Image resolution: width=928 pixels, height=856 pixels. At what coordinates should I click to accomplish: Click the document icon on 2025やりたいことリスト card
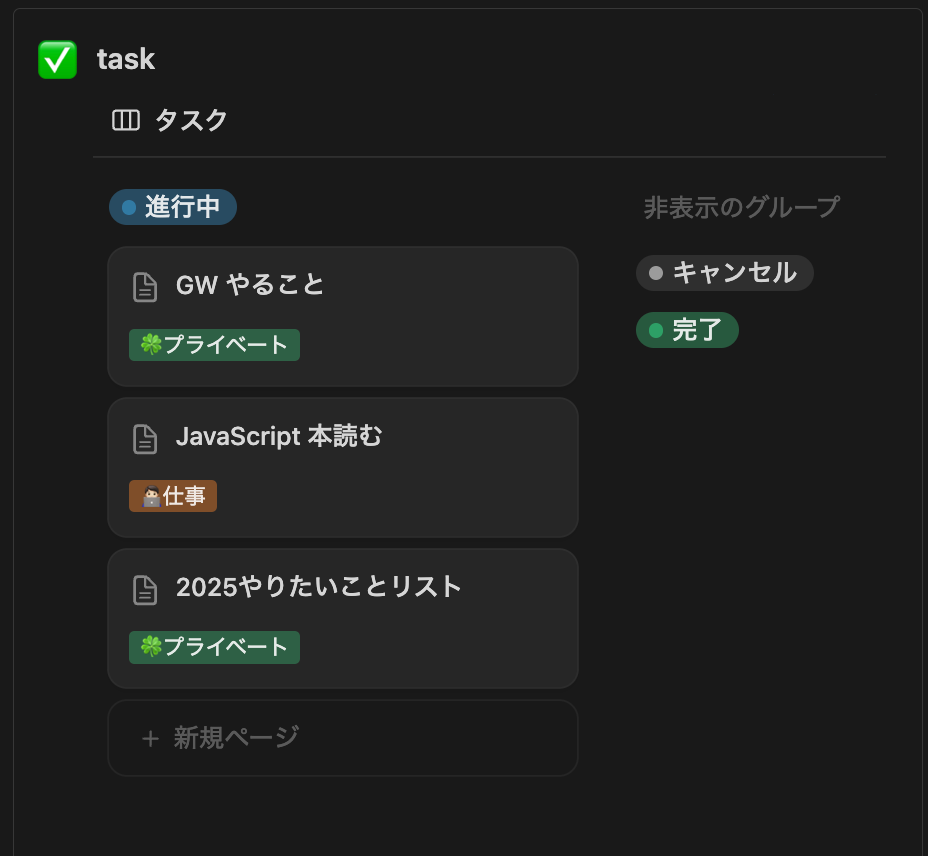145,590
